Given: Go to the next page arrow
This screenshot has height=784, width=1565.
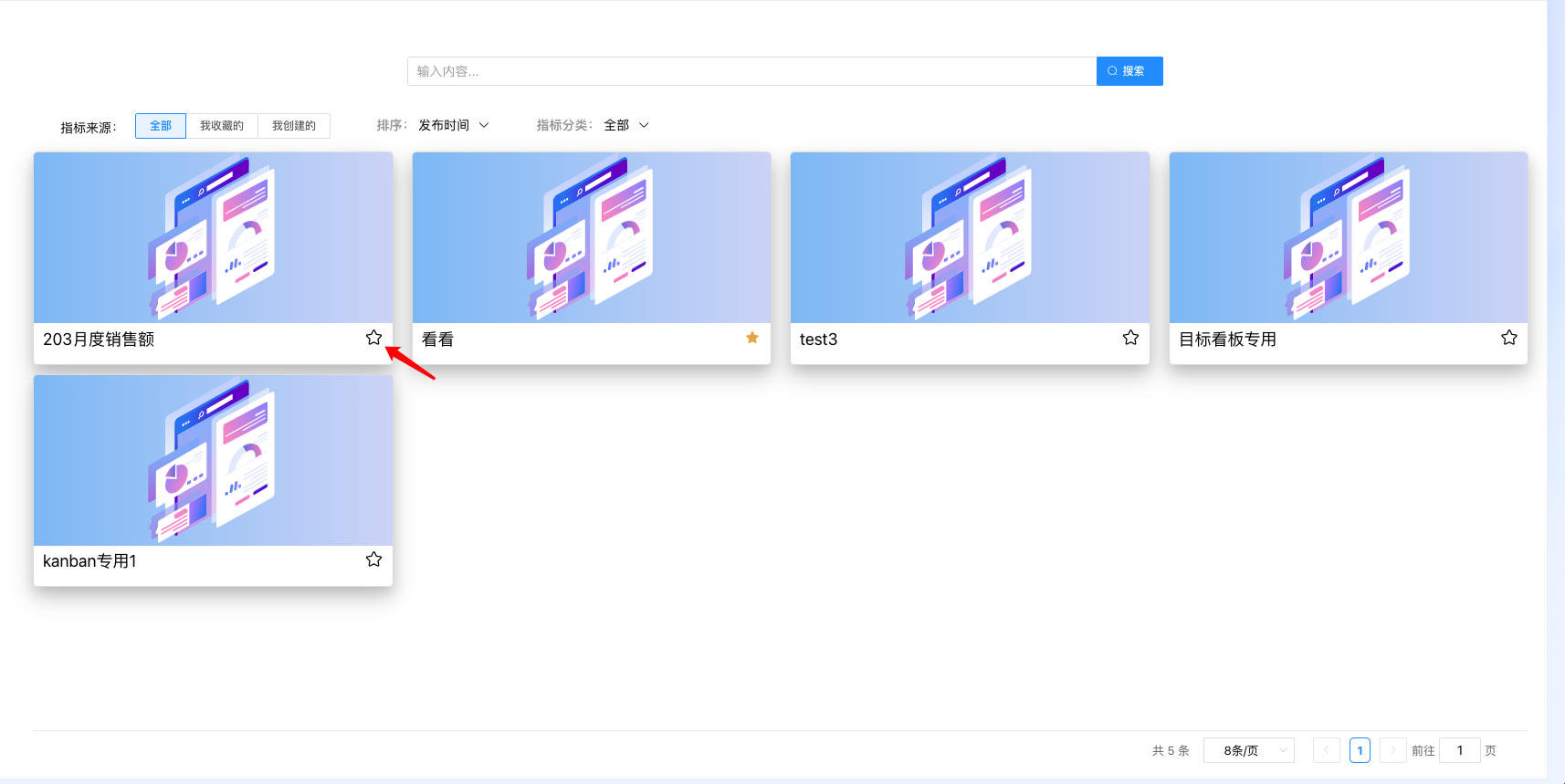Looking at the screenshot, I should tap(1393, 750).
